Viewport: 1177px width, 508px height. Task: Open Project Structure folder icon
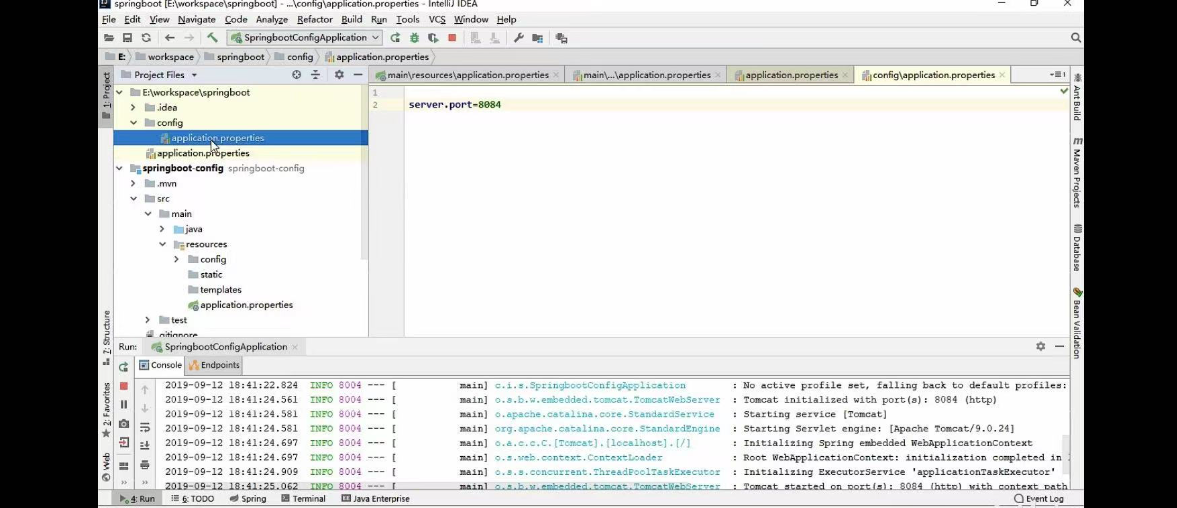point(537,38)
